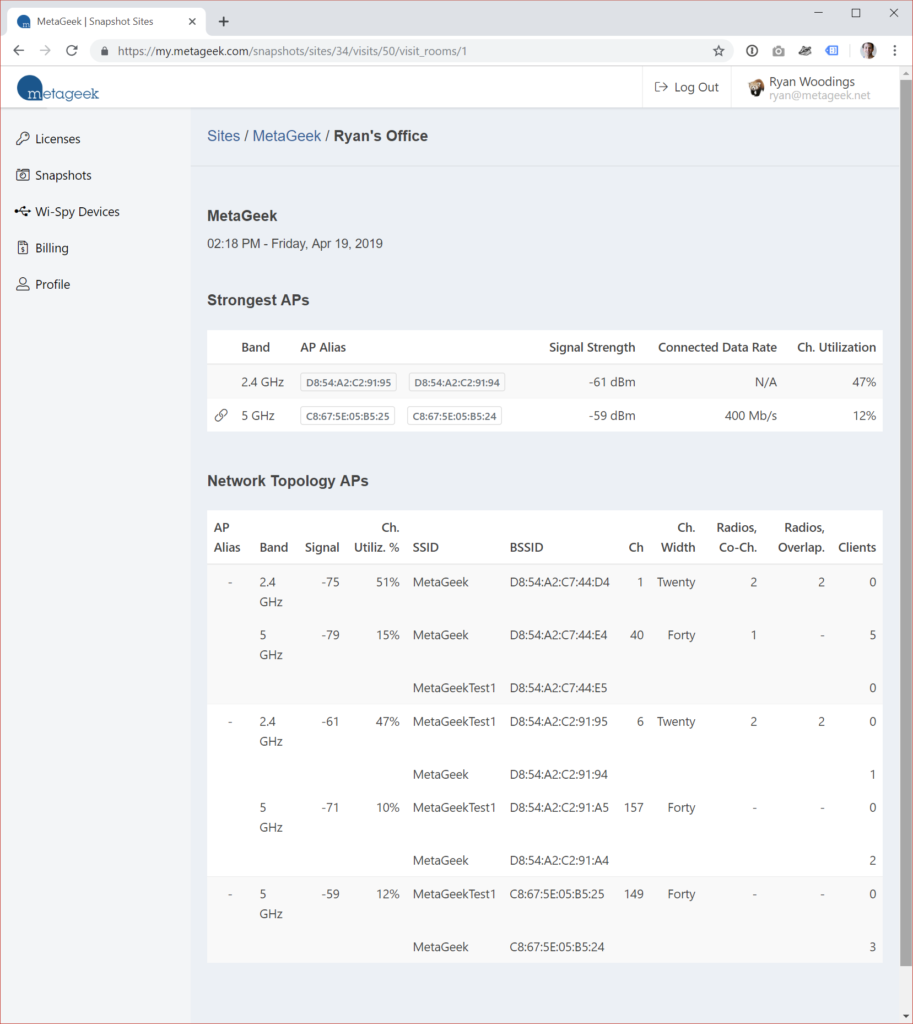The image size is (913, 1024).
Task: Click the Log Out link
Action: pyautogui.click(x=687, y=87)
